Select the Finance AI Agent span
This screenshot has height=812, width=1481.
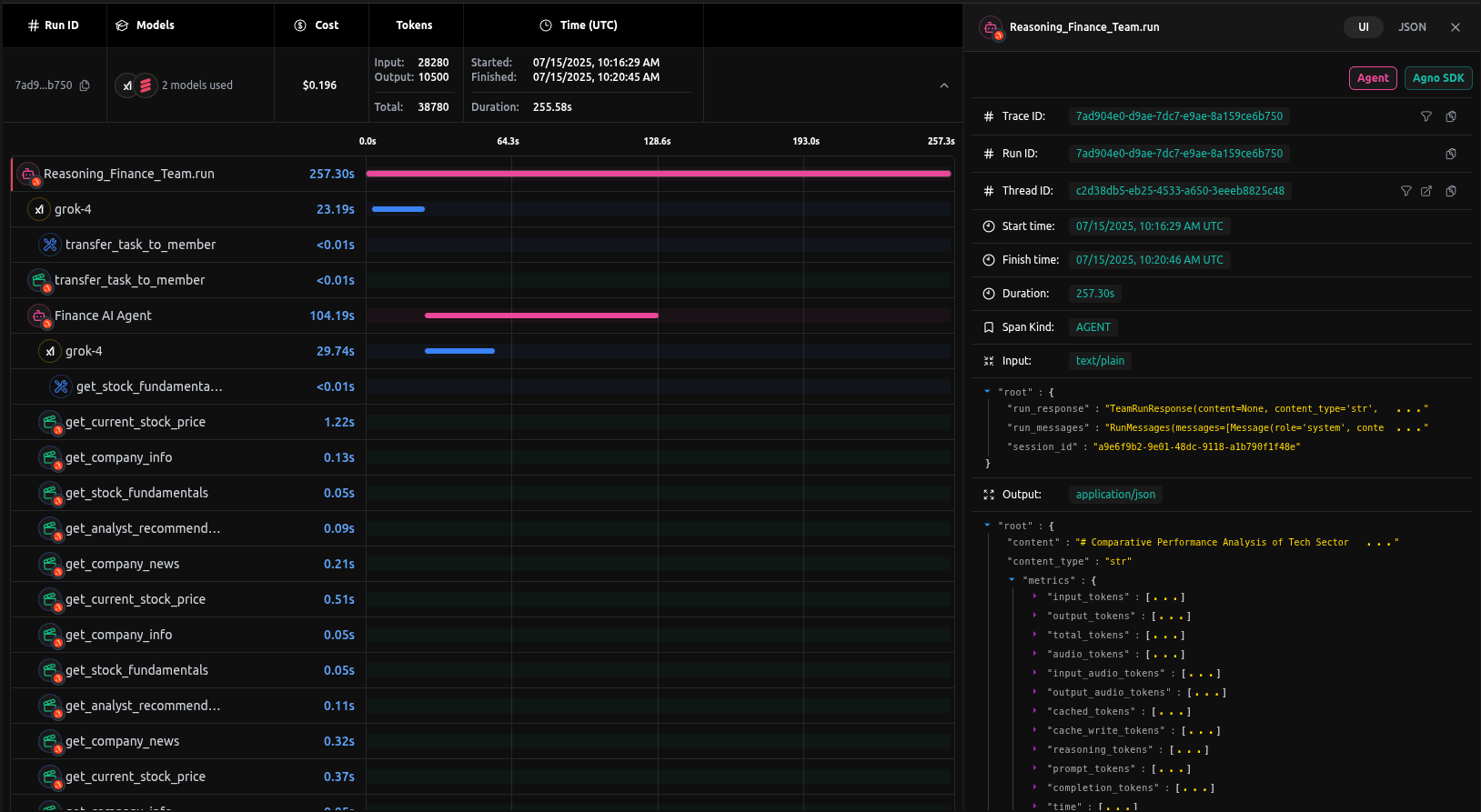tap(103, 316)
